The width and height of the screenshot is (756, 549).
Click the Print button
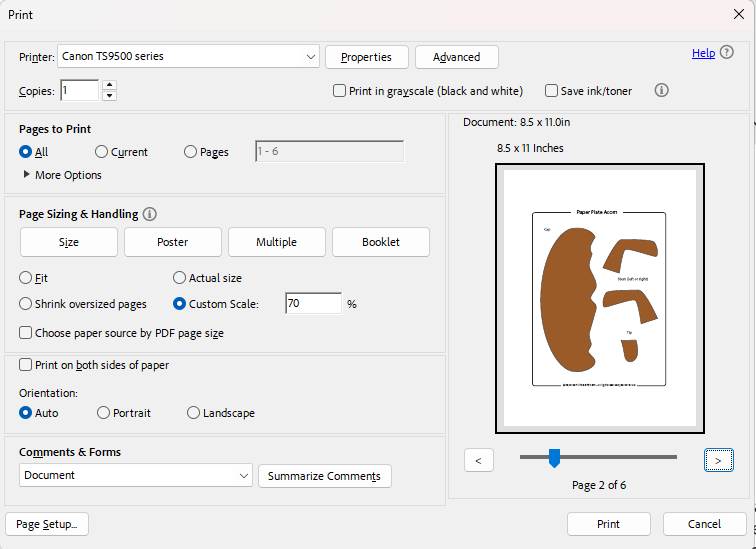(608, 524)
